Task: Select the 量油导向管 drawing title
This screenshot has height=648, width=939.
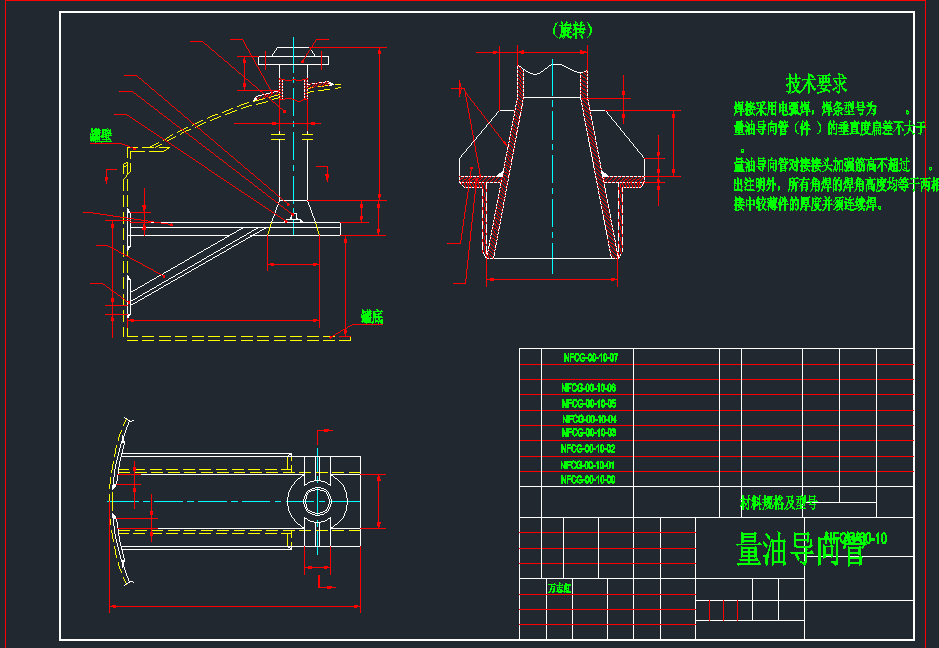Action: coord(800,550)
